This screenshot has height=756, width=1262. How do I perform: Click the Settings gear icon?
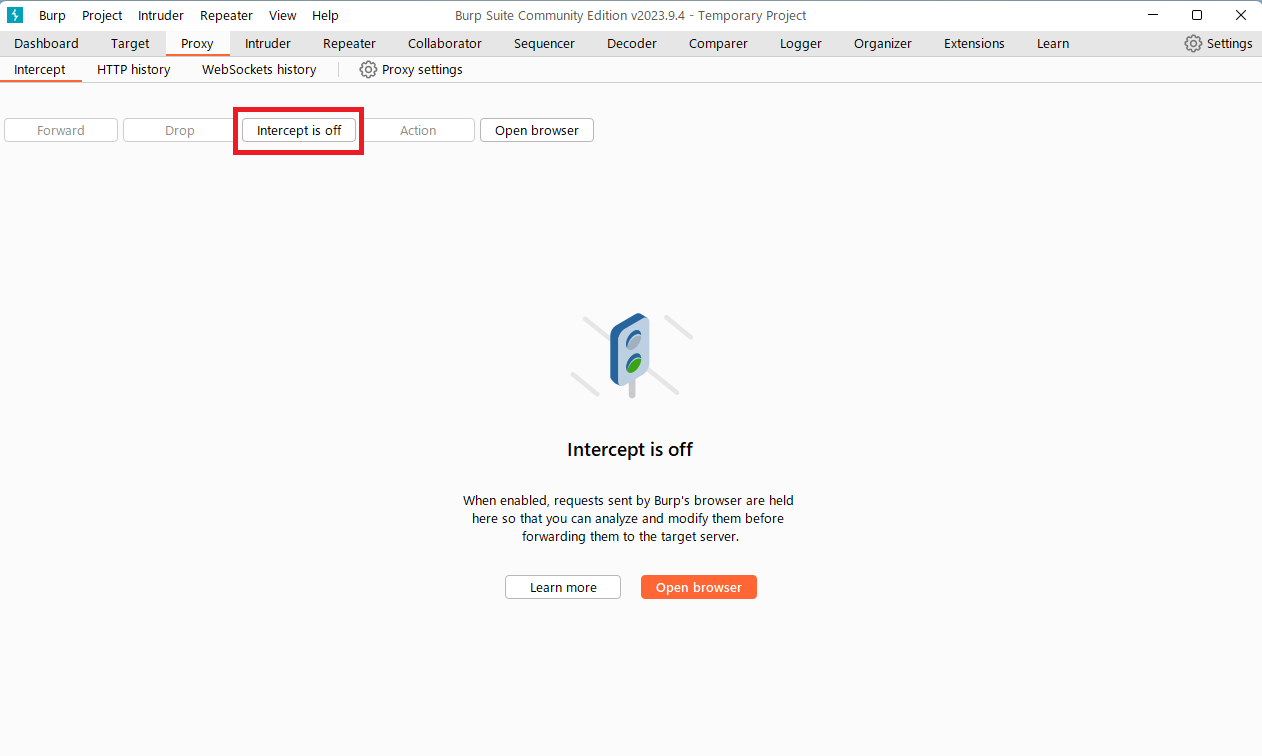[x=1193, y=44]
